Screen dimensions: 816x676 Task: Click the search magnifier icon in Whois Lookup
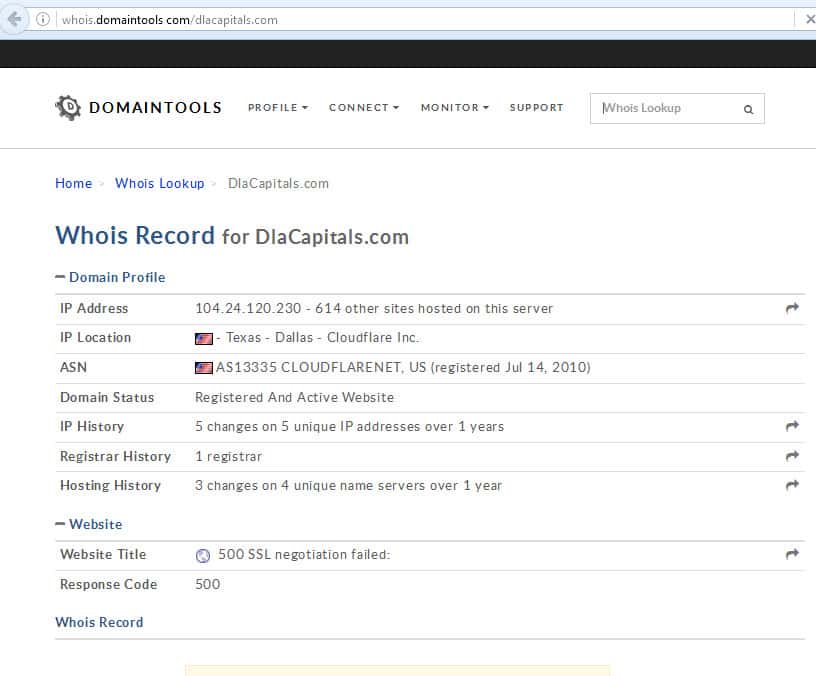point(748,109)
